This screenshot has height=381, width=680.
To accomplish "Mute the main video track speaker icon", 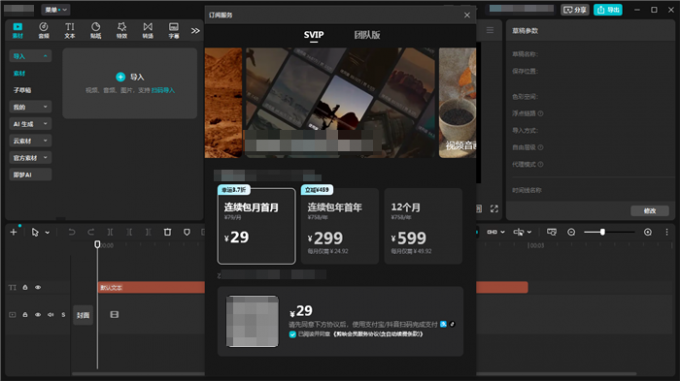I will [50, 315].
